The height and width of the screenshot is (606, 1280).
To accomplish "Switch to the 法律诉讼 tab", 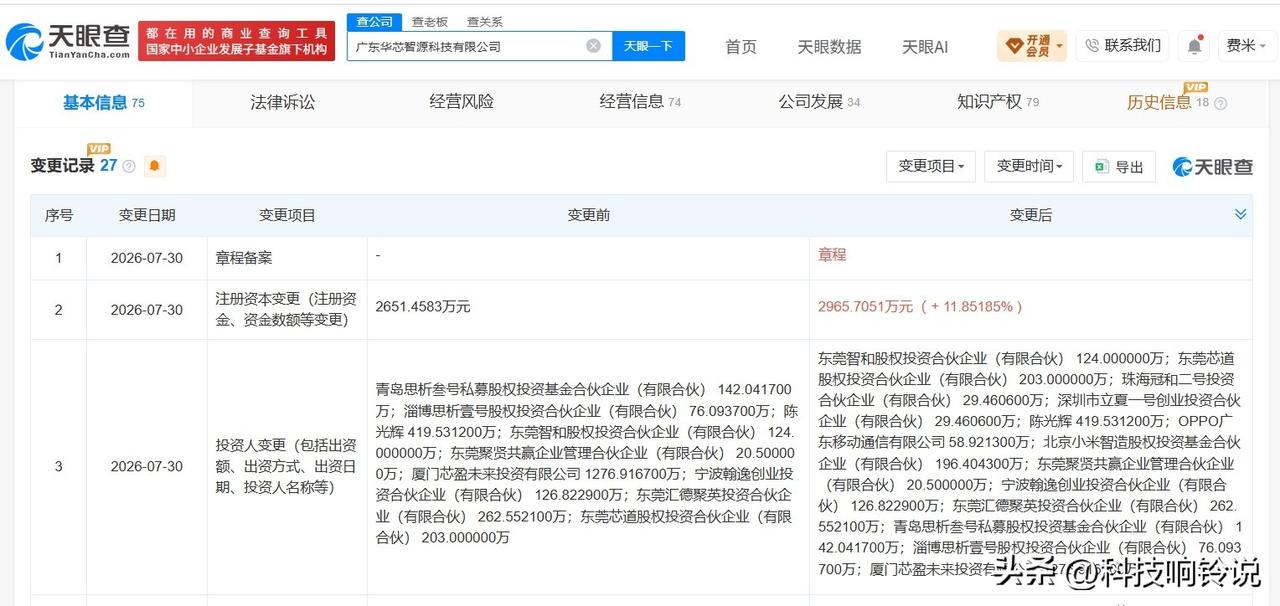I will (x=282, y=102).
